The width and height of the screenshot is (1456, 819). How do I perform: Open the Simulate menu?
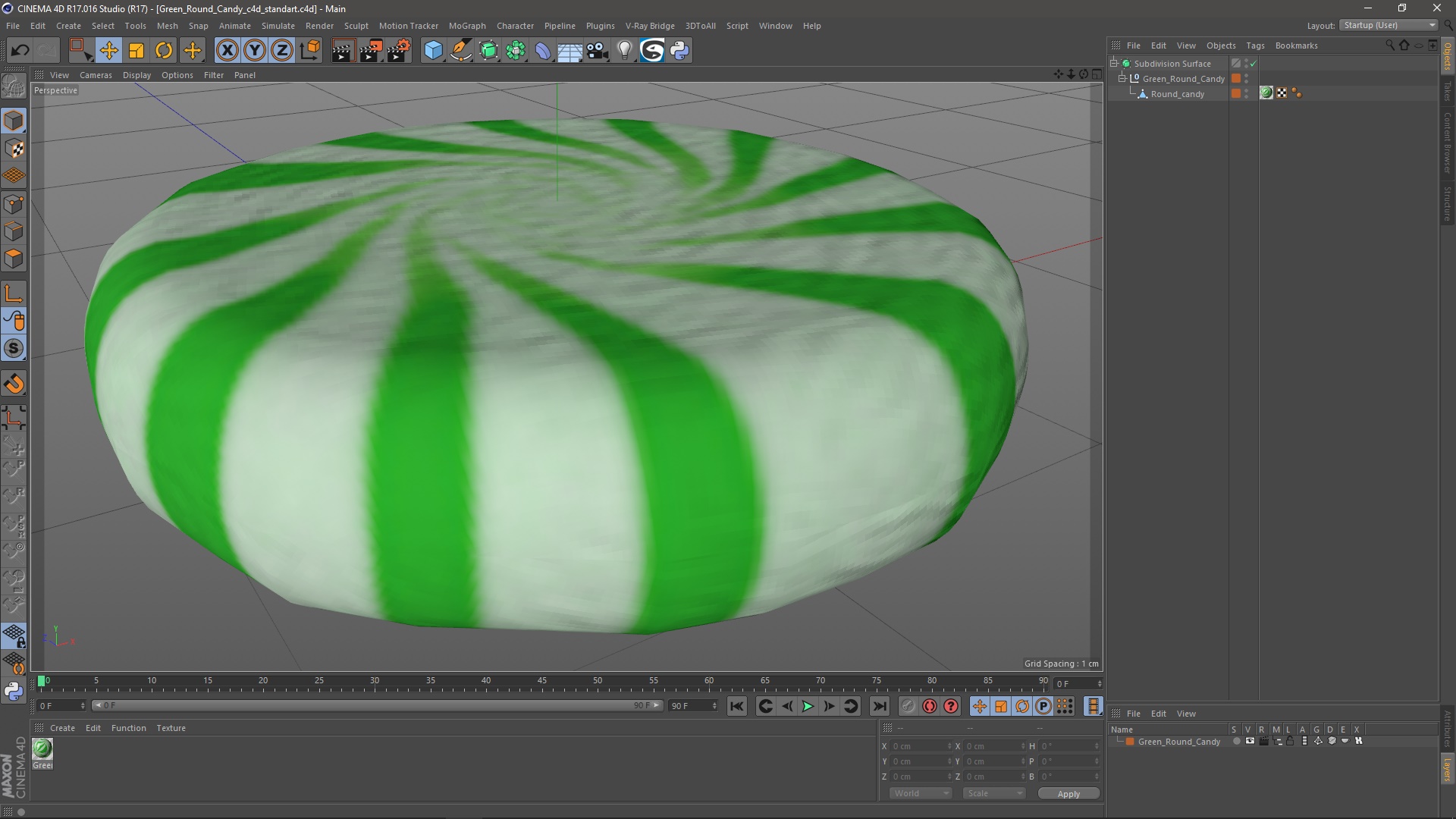point(277,25)
